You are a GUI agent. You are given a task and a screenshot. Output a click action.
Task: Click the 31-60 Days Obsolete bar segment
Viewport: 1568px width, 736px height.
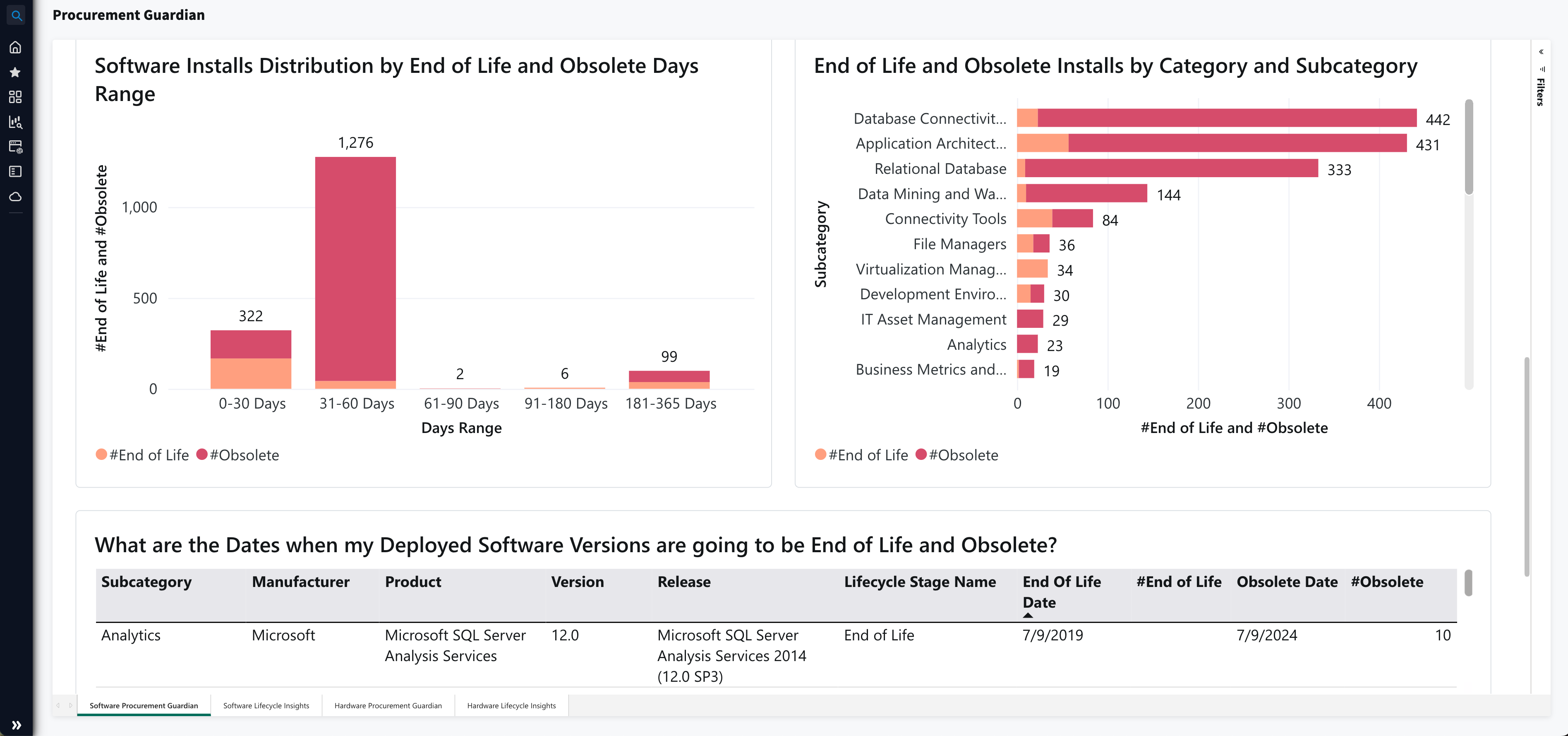355,268
